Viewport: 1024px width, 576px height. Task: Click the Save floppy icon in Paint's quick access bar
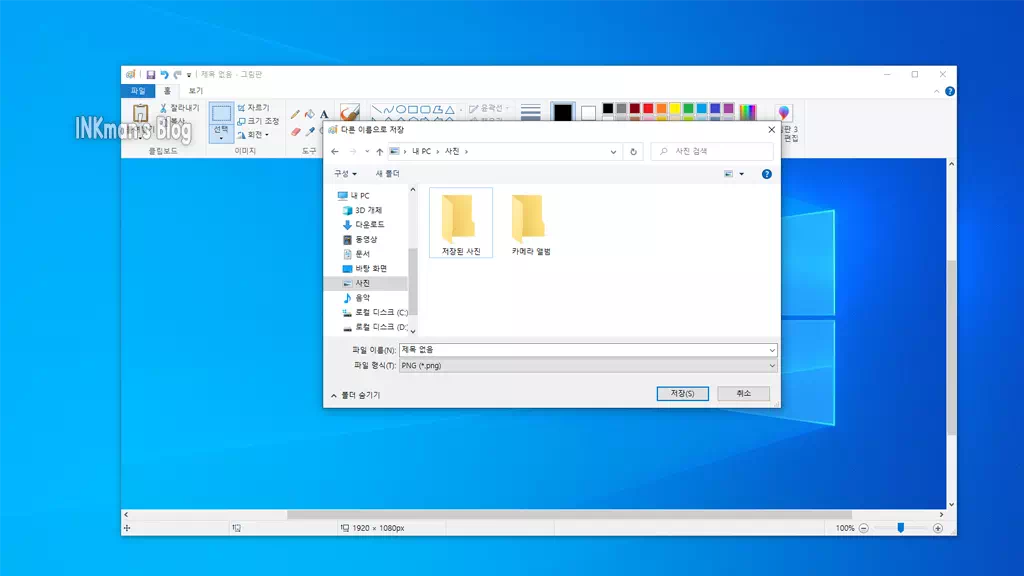point(151,74)
